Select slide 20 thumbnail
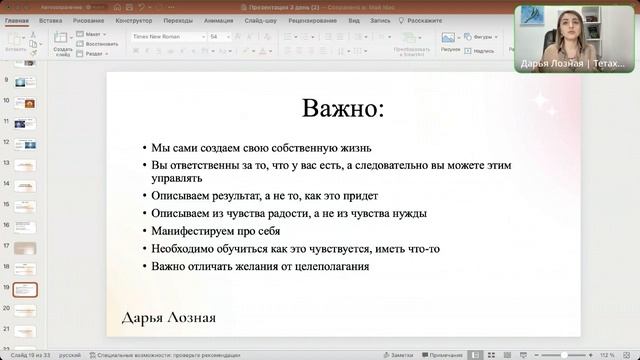 point(25,311)
